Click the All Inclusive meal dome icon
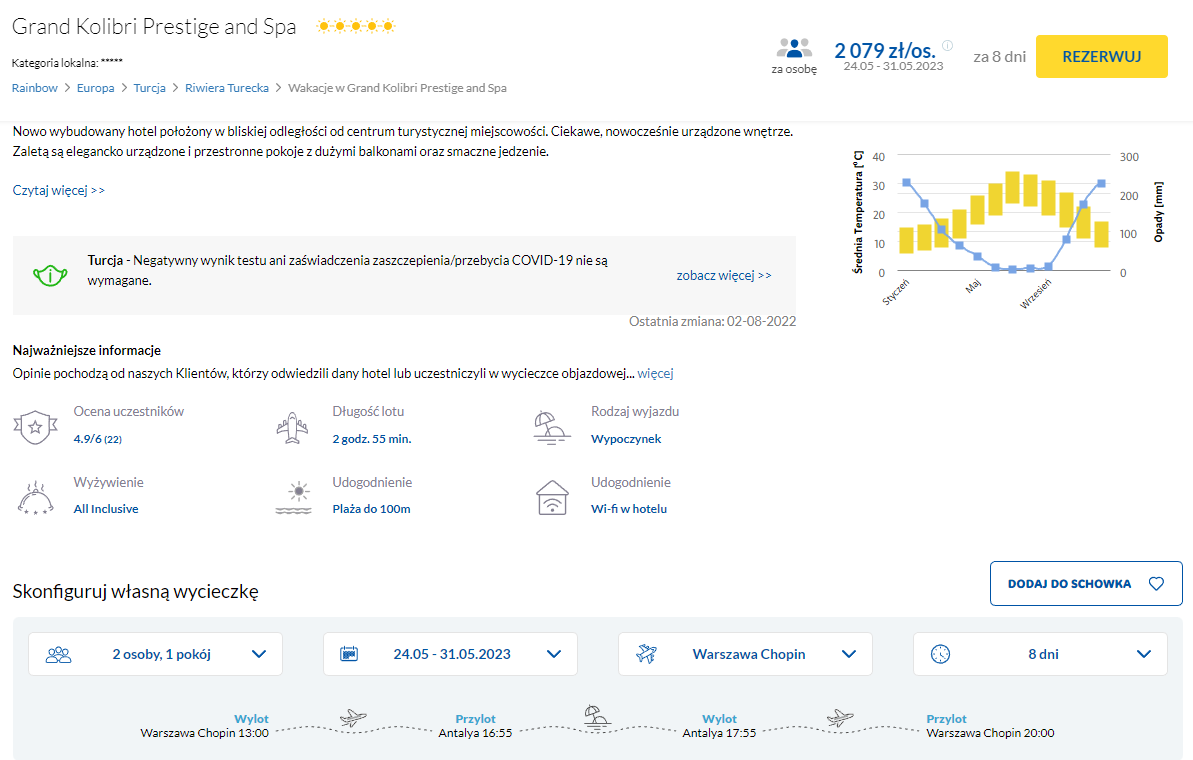This screenshot has width=1193, height=760. pos(34,497)
